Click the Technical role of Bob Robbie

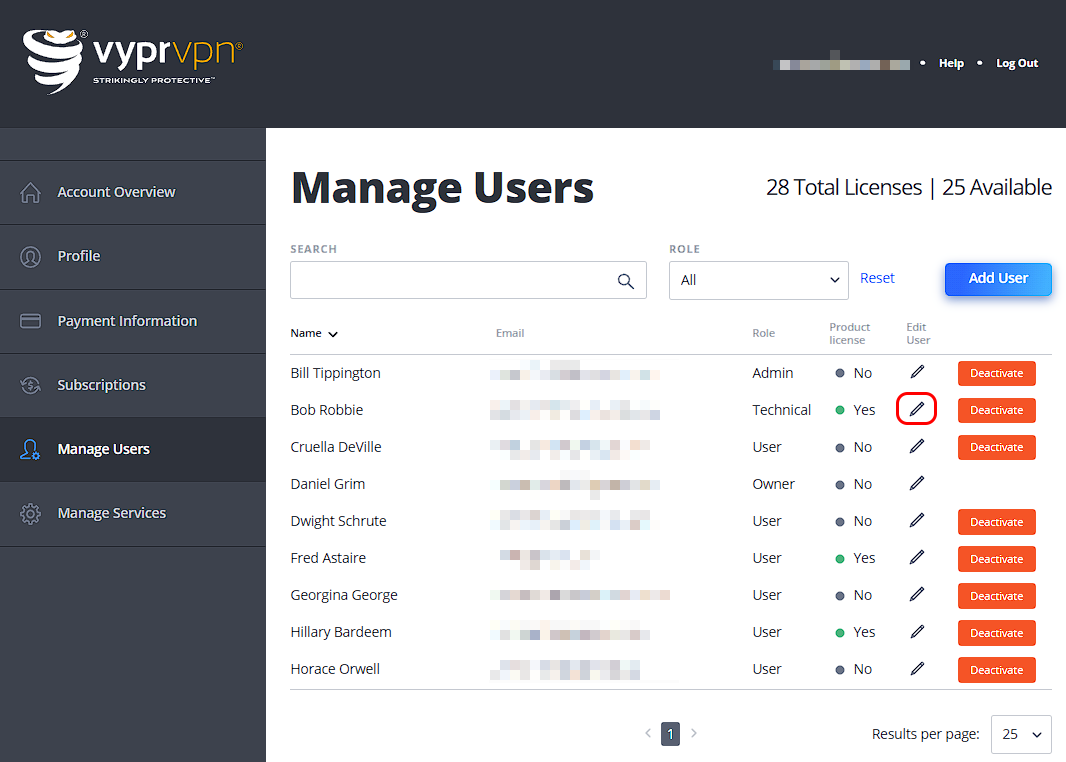(x=781, y=410)
